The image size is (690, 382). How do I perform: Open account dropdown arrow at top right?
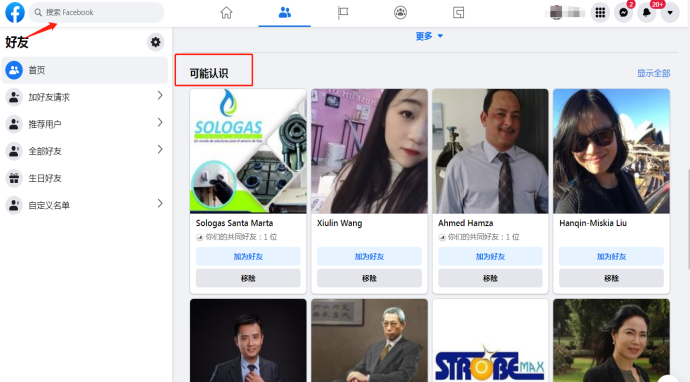670,13
